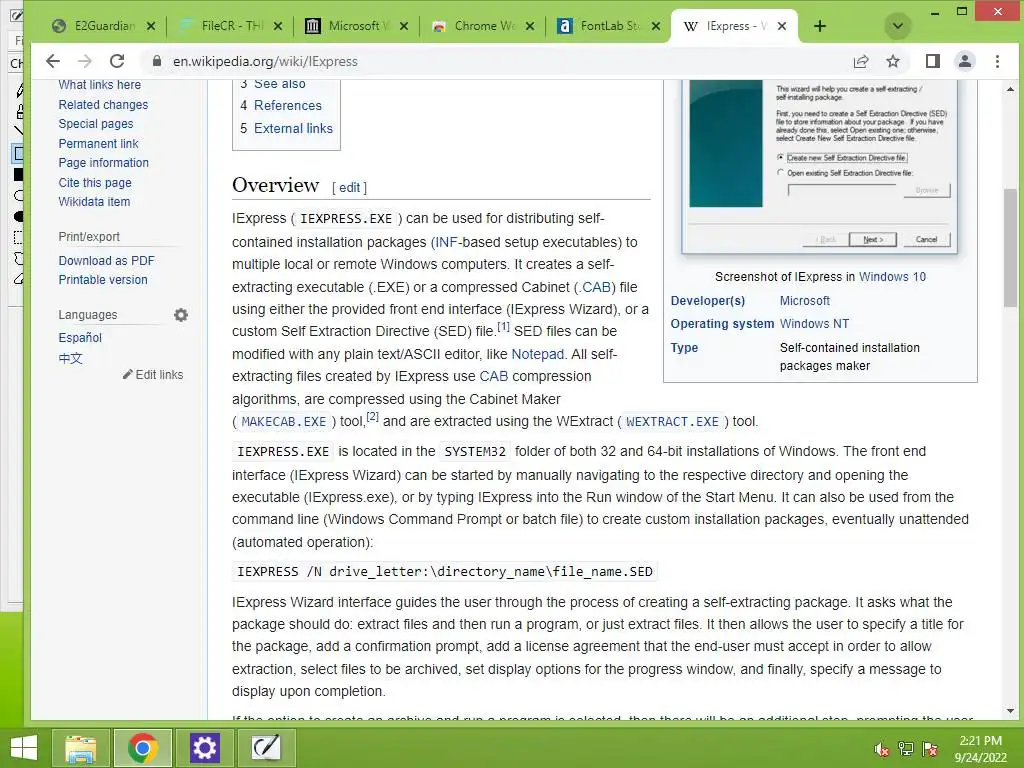Screen dimensions: 1024x768
Task: Reload the Wikipedia page
Action: (x=117, y=61)
